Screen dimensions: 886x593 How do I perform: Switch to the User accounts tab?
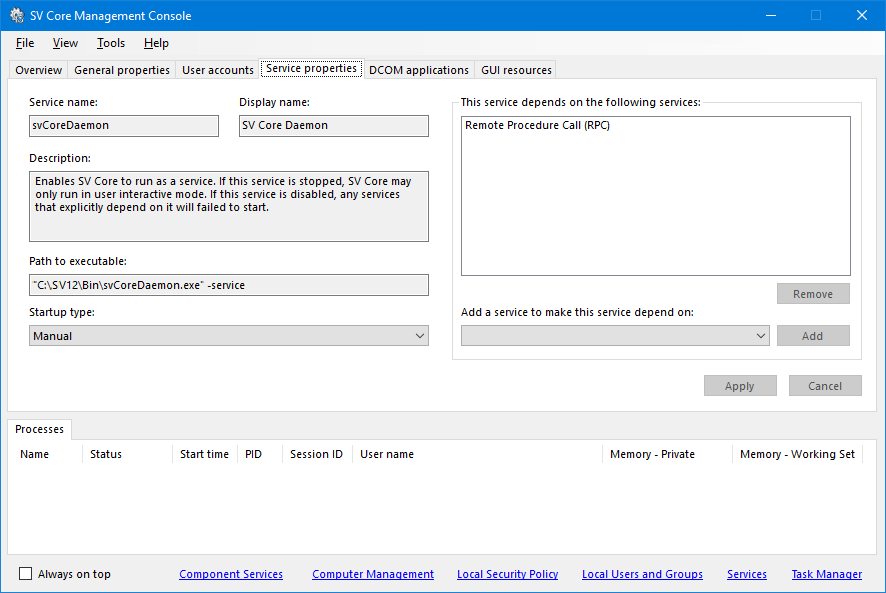[217, 69]
